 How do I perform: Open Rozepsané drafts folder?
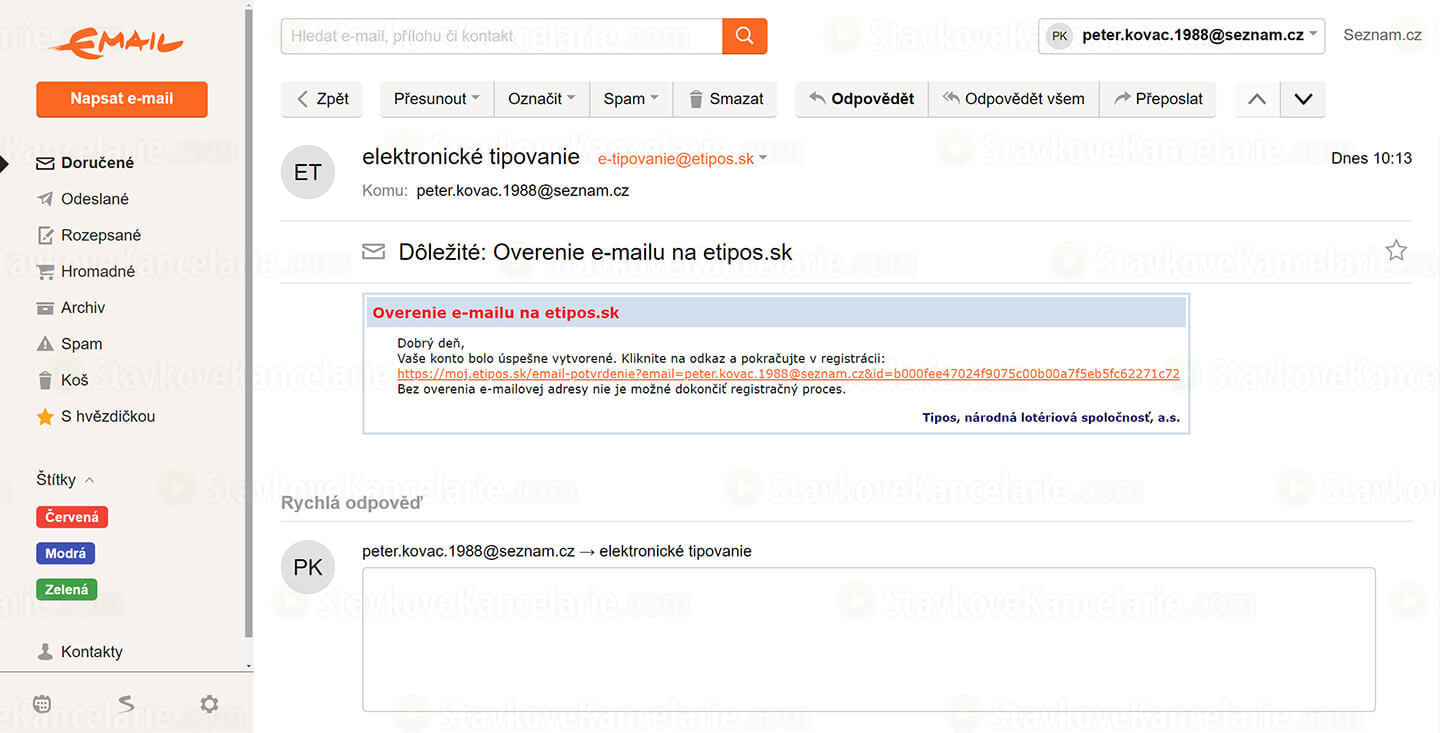coord(101,235)
